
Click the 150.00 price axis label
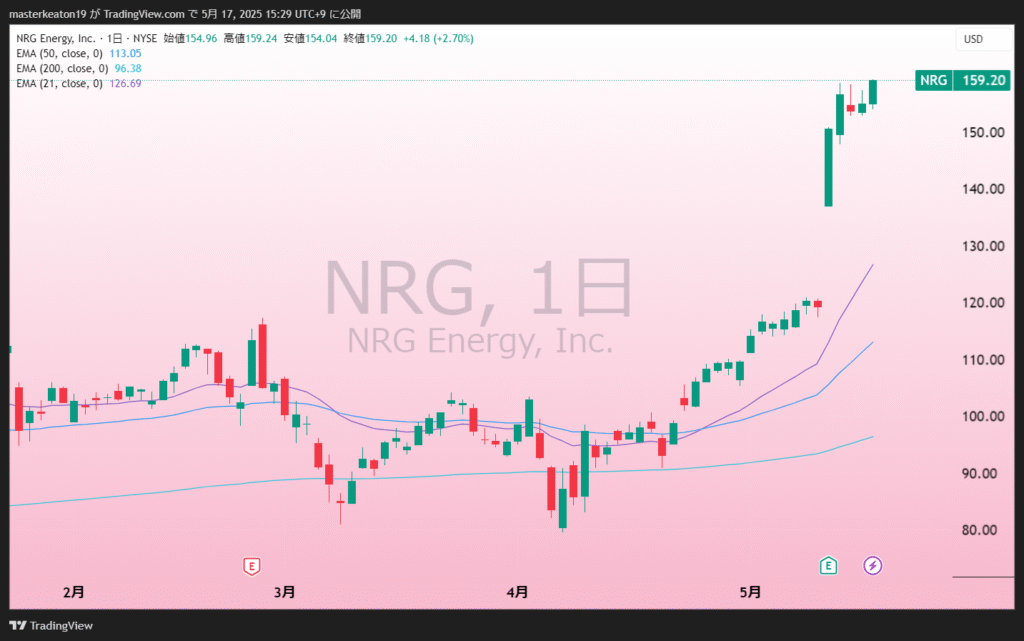[983, 133]
